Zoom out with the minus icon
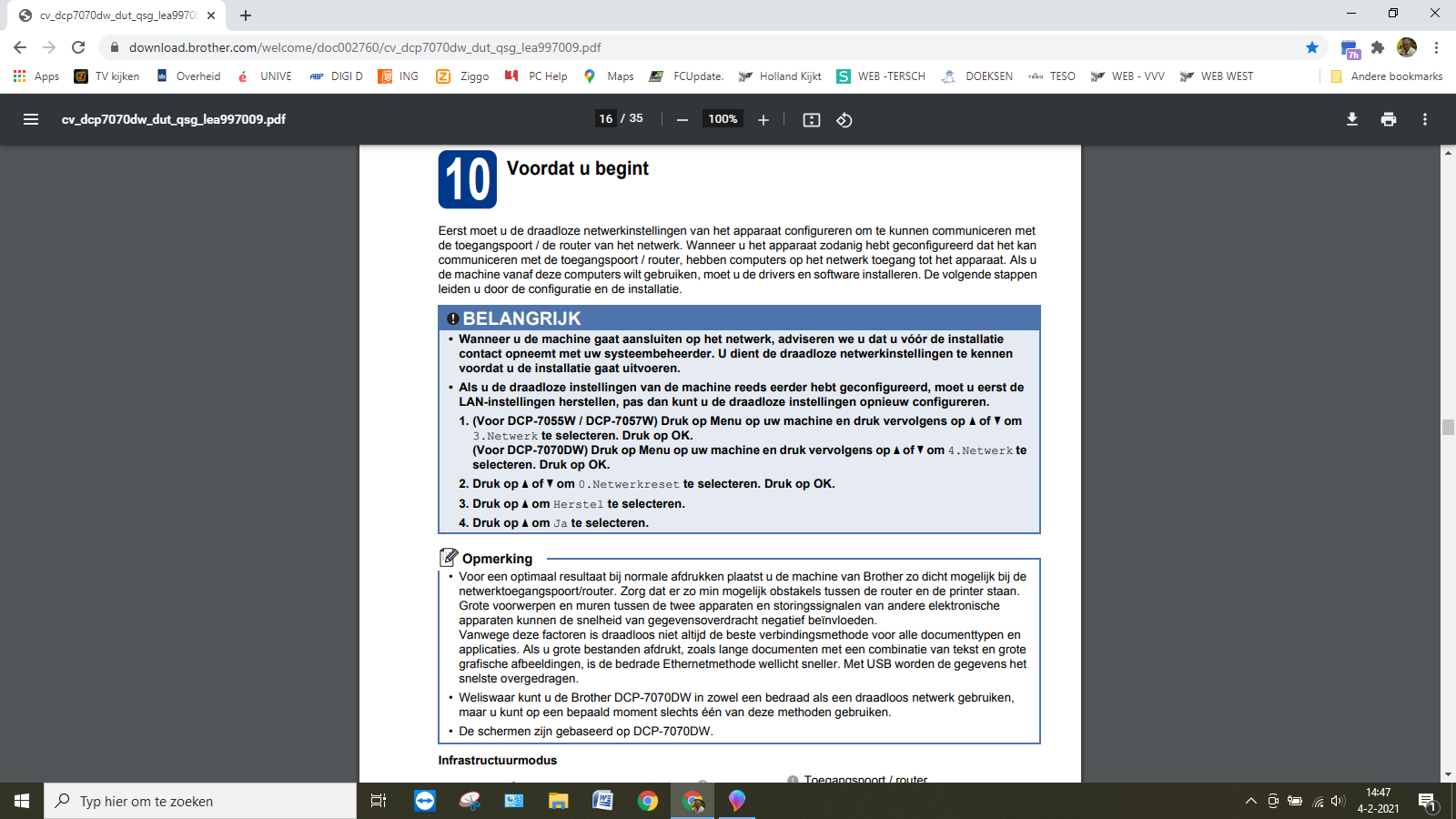 pos(682,119)
